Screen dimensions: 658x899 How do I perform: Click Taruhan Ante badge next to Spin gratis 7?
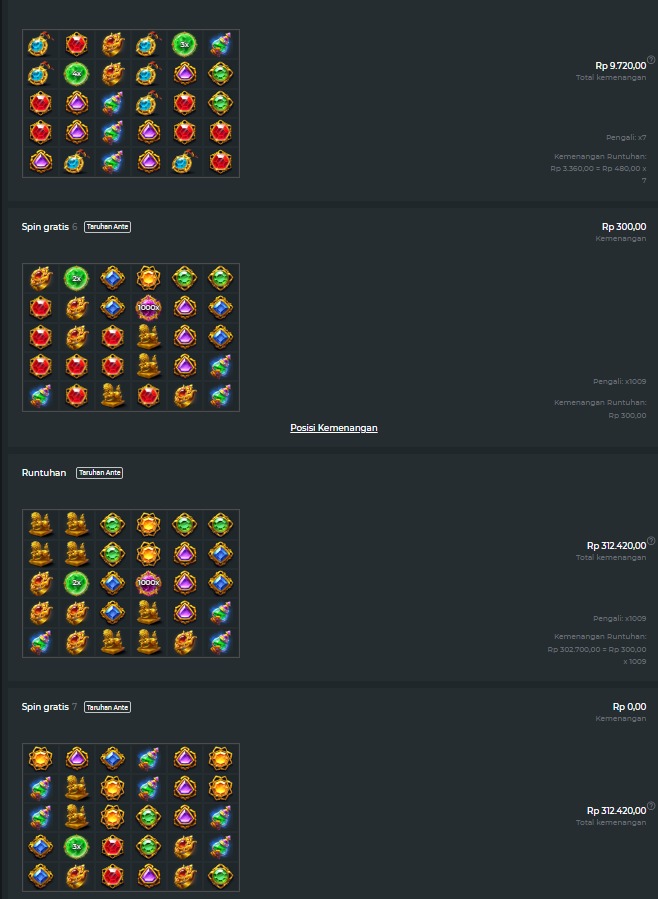pos(108,708)
